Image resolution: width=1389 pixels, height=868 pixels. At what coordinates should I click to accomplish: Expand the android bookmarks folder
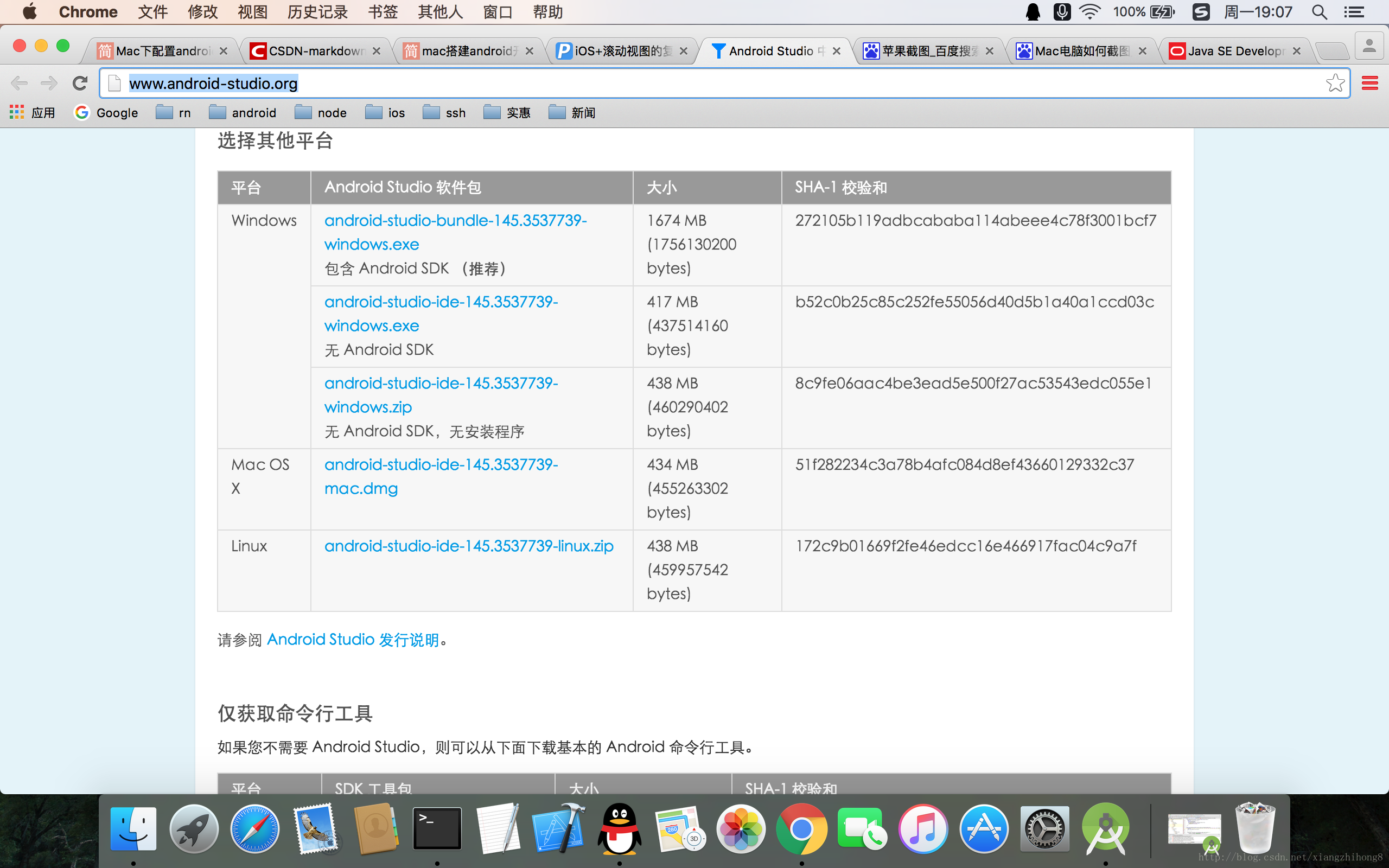coord(243,112)
